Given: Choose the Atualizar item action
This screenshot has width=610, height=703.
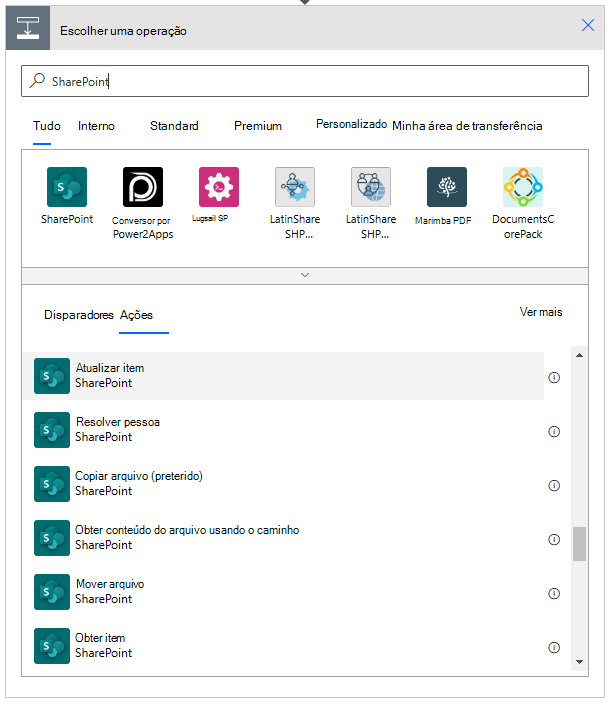Looking at the screenshot, I should click(x=283, y=376).
